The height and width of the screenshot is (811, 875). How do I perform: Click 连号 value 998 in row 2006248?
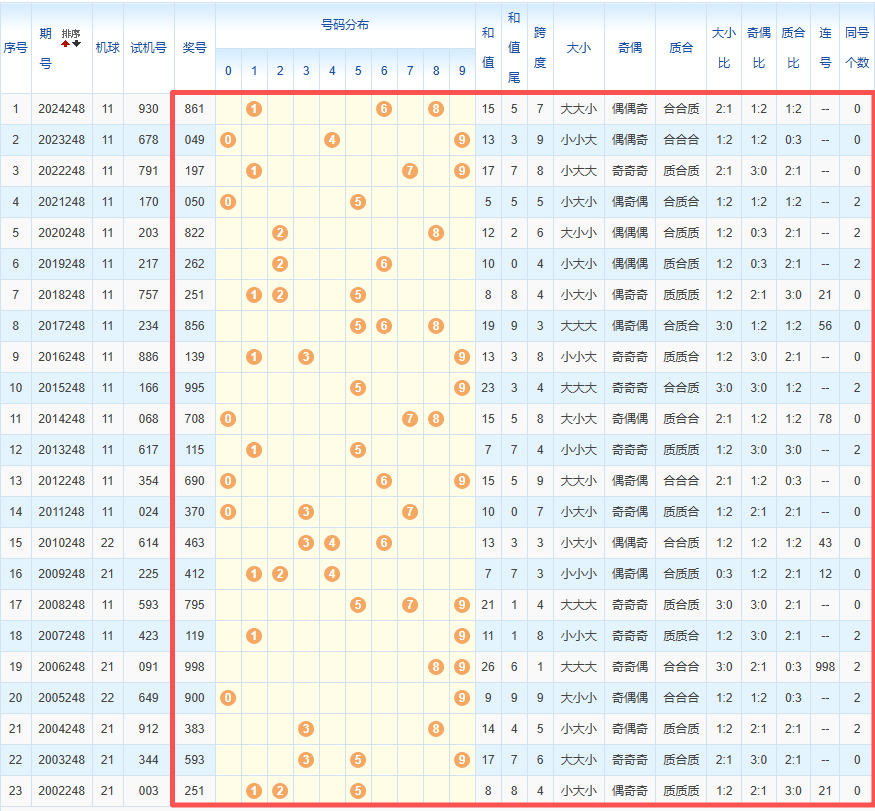point(825,666)
